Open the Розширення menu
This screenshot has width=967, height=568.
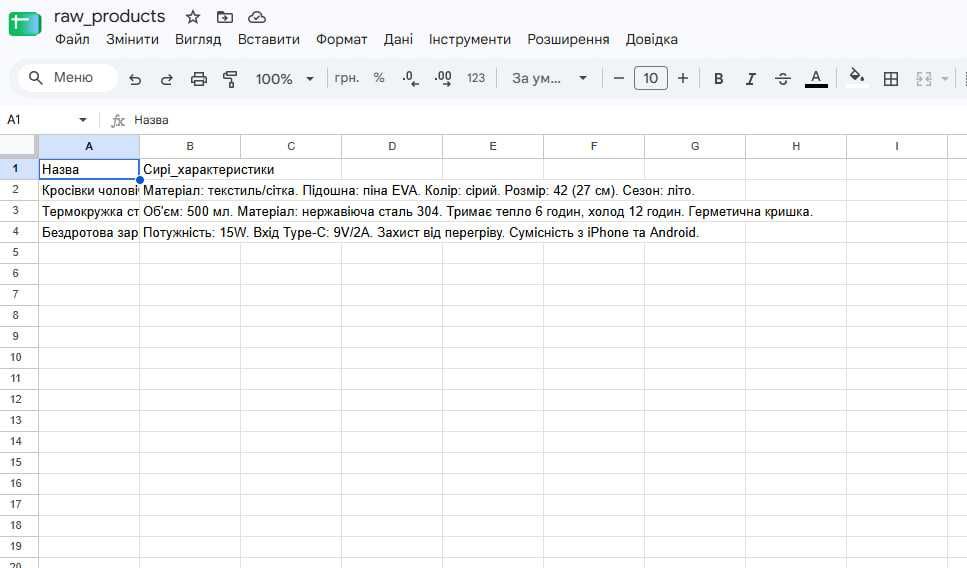pos(568,39)
